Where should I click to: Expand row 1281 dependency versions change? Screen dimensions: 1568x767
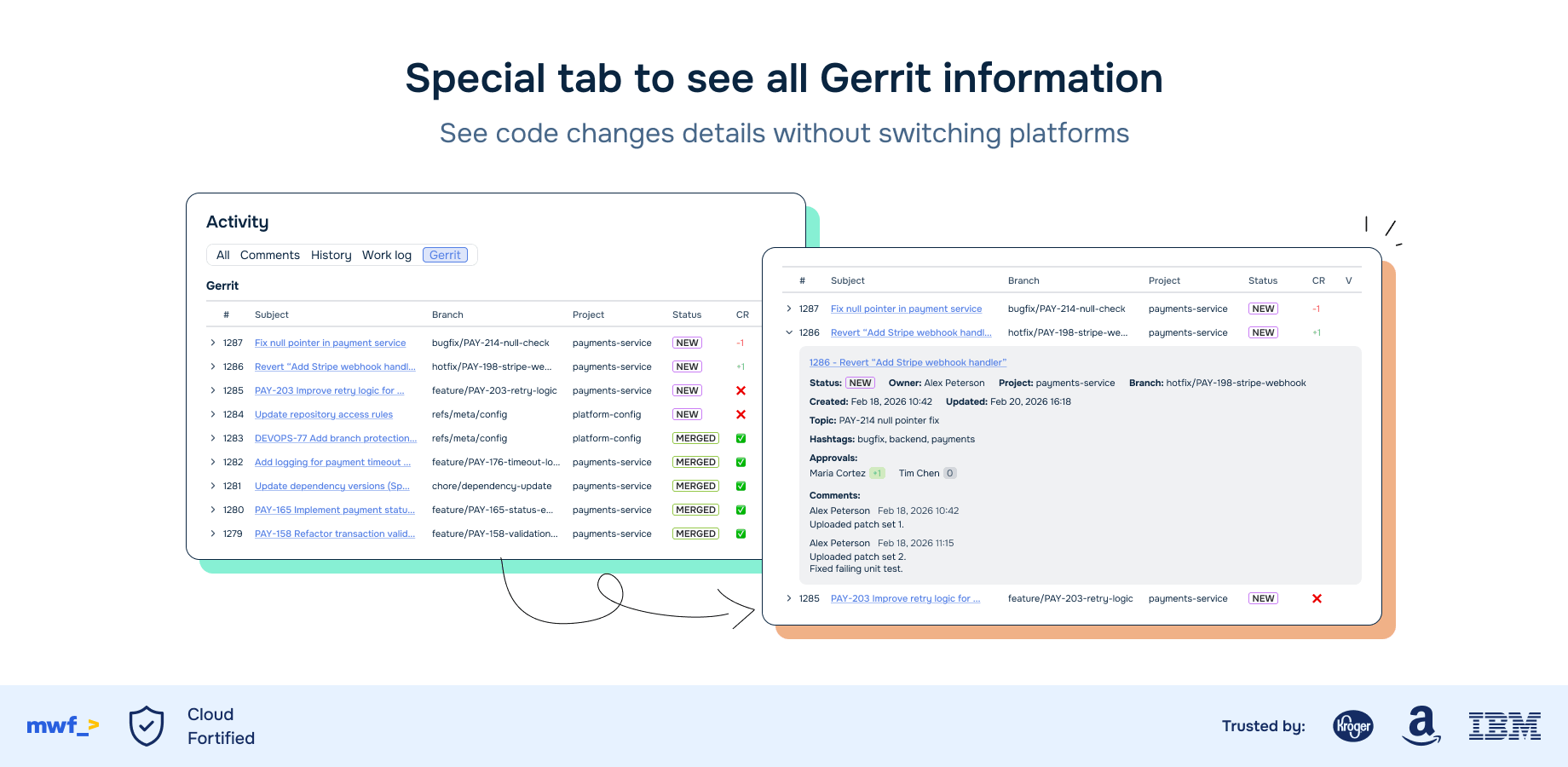pyautogui.click(x=213, y=486)
